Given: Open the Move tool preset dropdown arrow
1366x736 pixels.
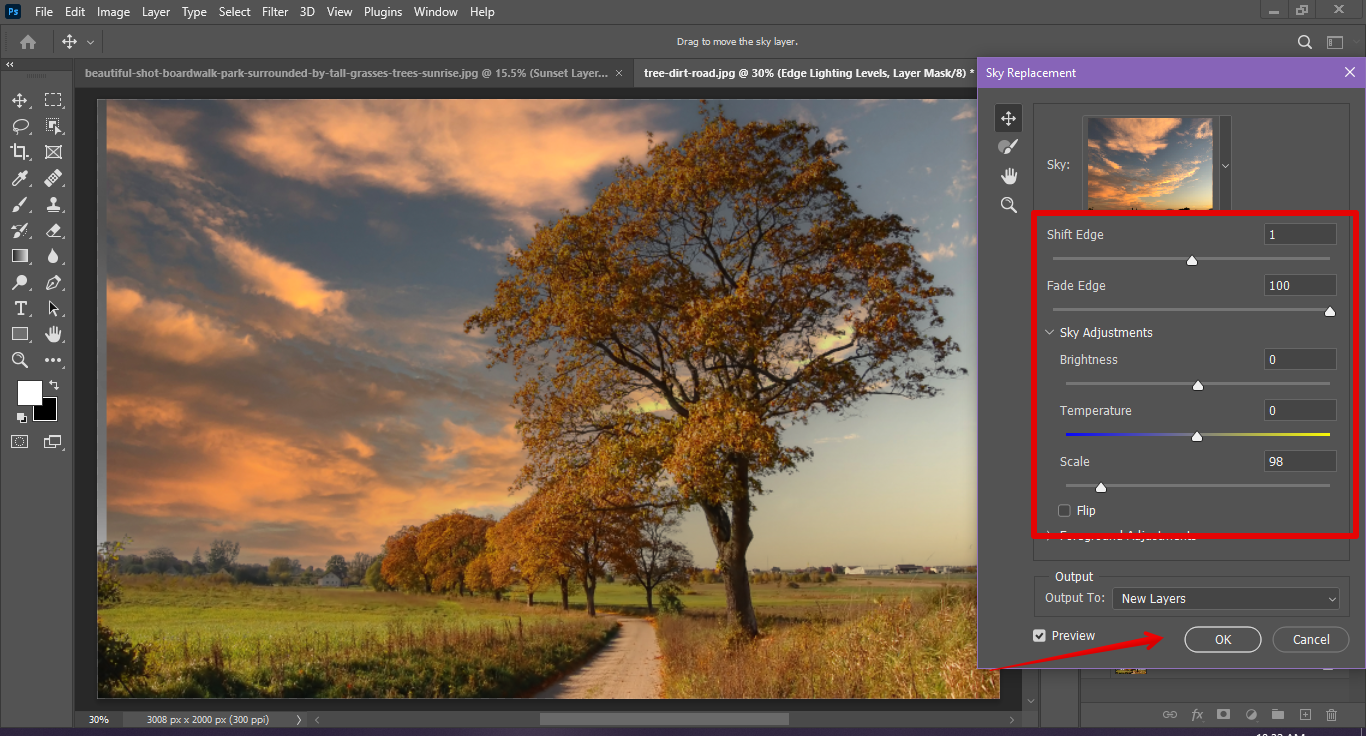Looking at the screenshot, I should (x=90, y=42).
